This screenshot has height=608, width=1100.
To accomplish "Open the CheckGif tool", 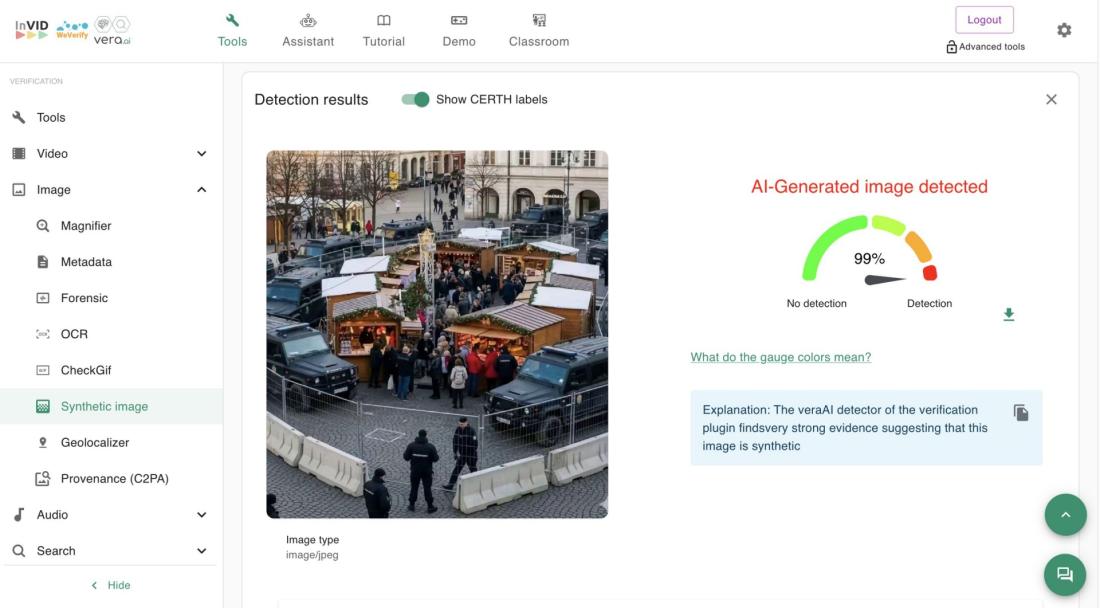I will pos(85,370).
